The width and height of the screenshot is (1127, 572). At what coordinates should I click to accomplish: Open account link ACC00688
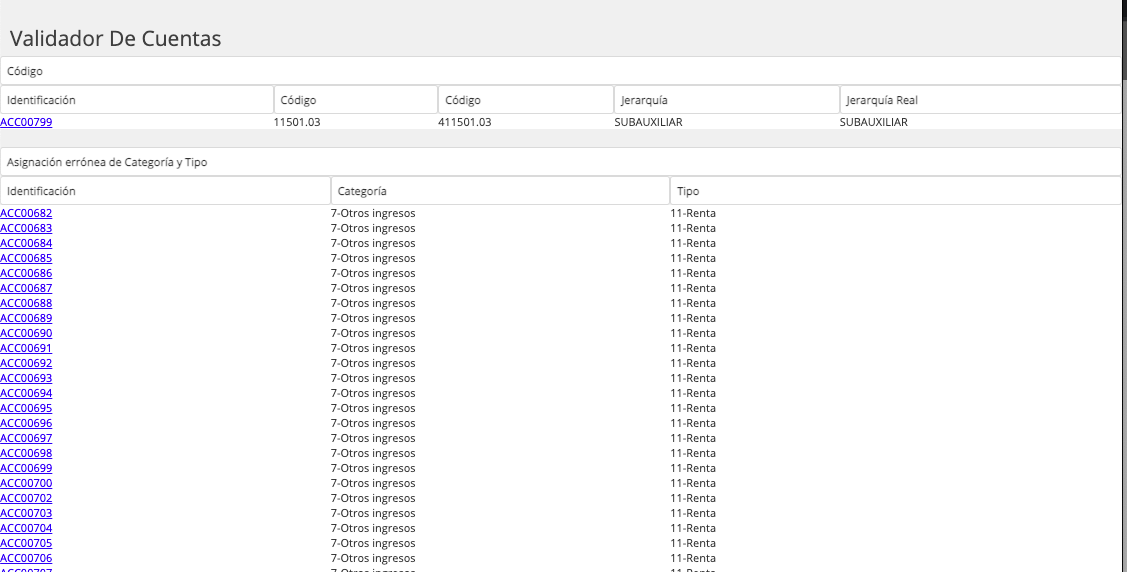pos(26,303)
